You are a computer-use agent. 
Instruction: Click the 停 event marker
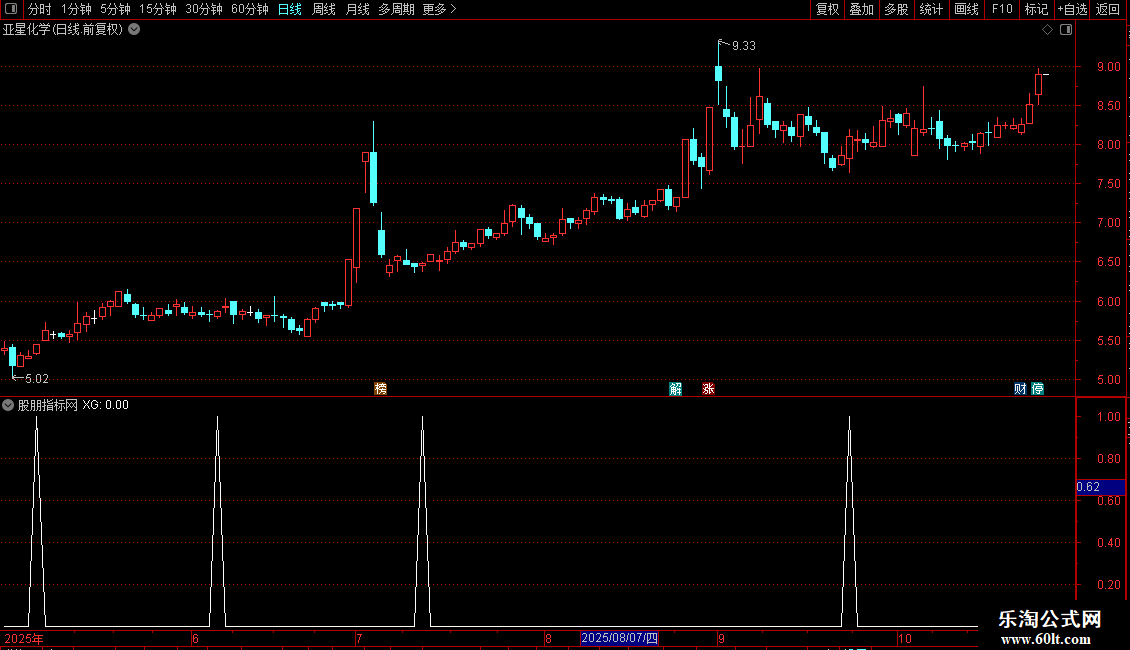click(x=1038, y=389)
